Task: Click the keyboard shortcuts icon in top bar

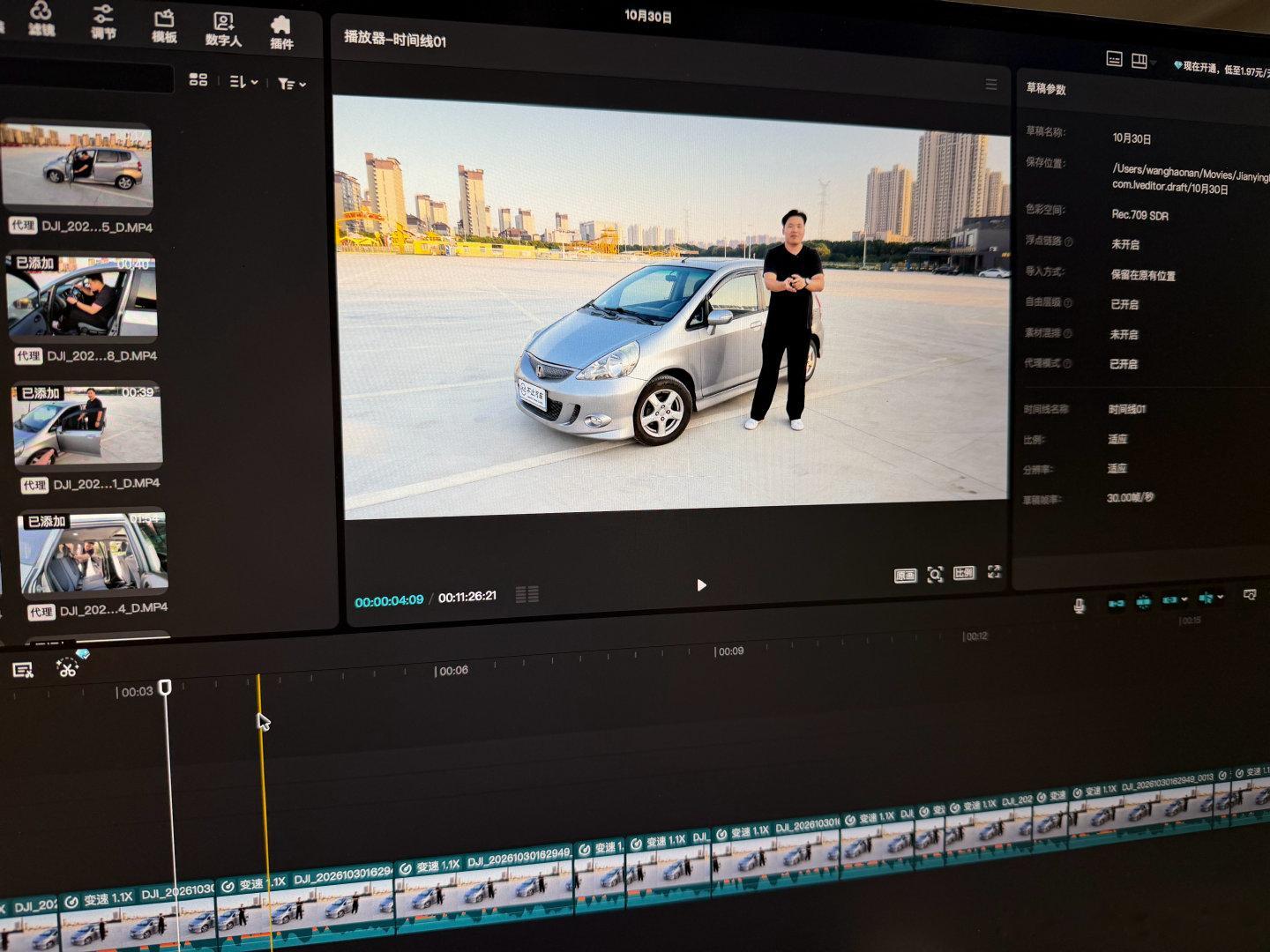Action: (x=1114, y=59)
